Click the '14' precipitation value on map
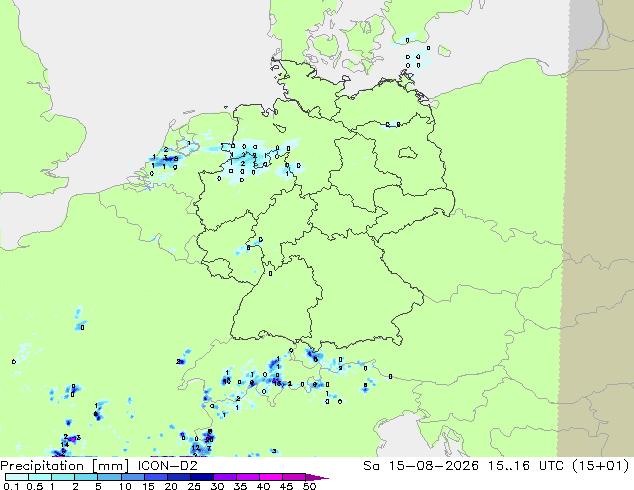 [64, 445]
